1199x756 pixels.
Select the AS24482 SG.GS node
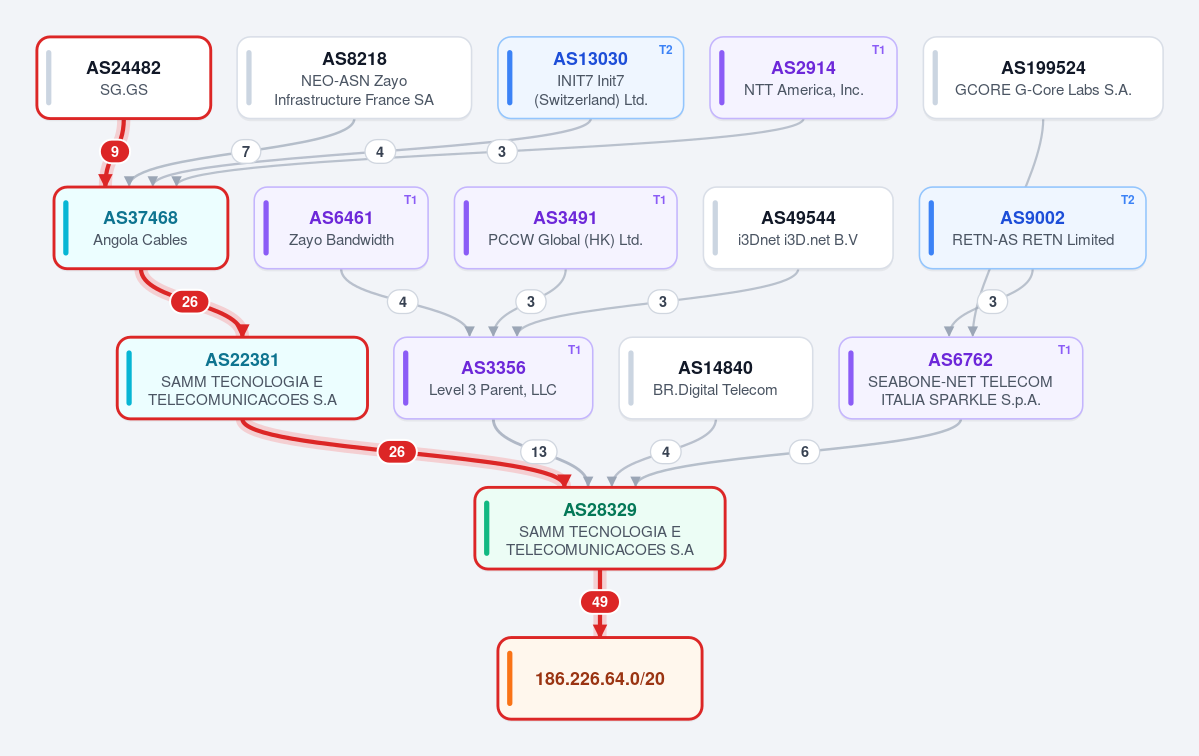(124, 78)
